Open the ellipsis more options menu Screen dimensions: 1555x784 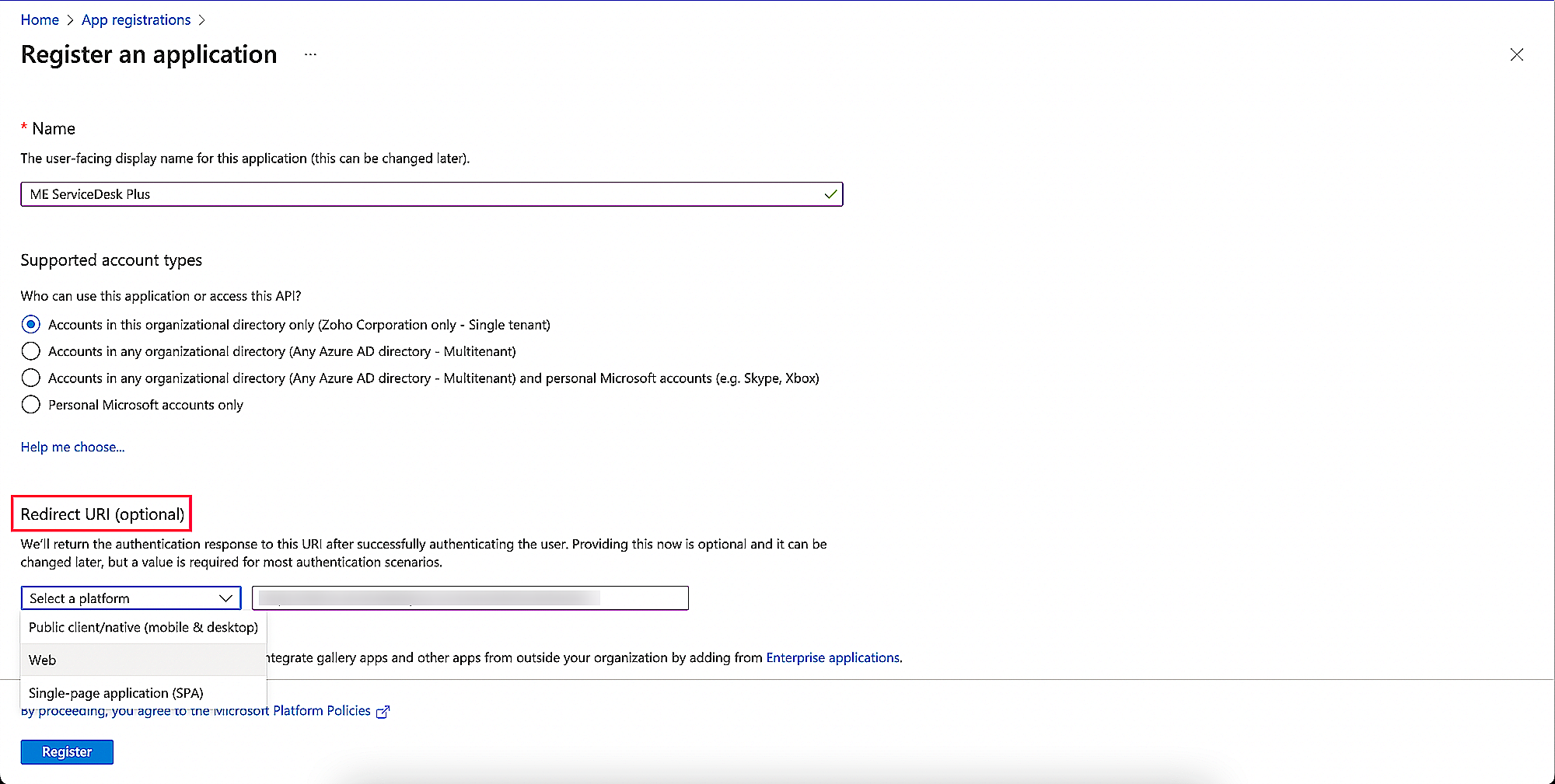pyautogui.click(x=310, y=54)
